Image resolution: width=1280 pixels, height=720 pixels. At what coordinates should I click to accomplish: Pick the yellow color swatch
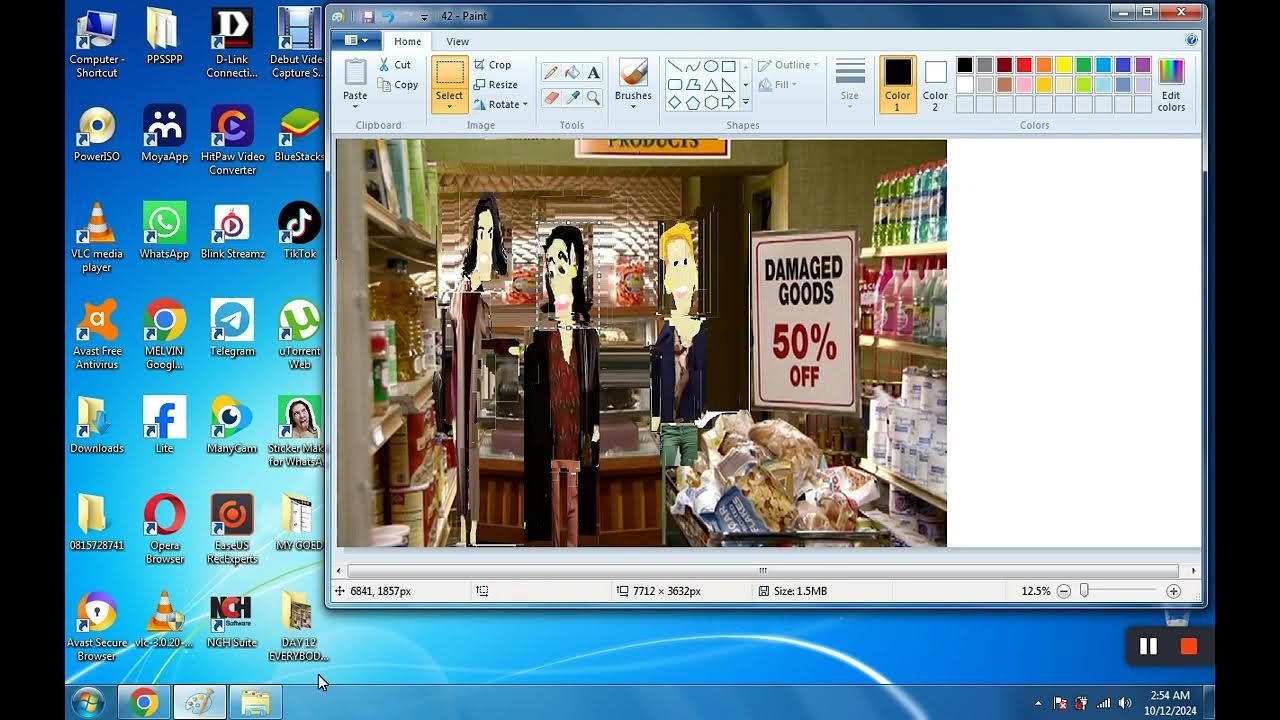pyautogui.click(x=1064, y=65)
